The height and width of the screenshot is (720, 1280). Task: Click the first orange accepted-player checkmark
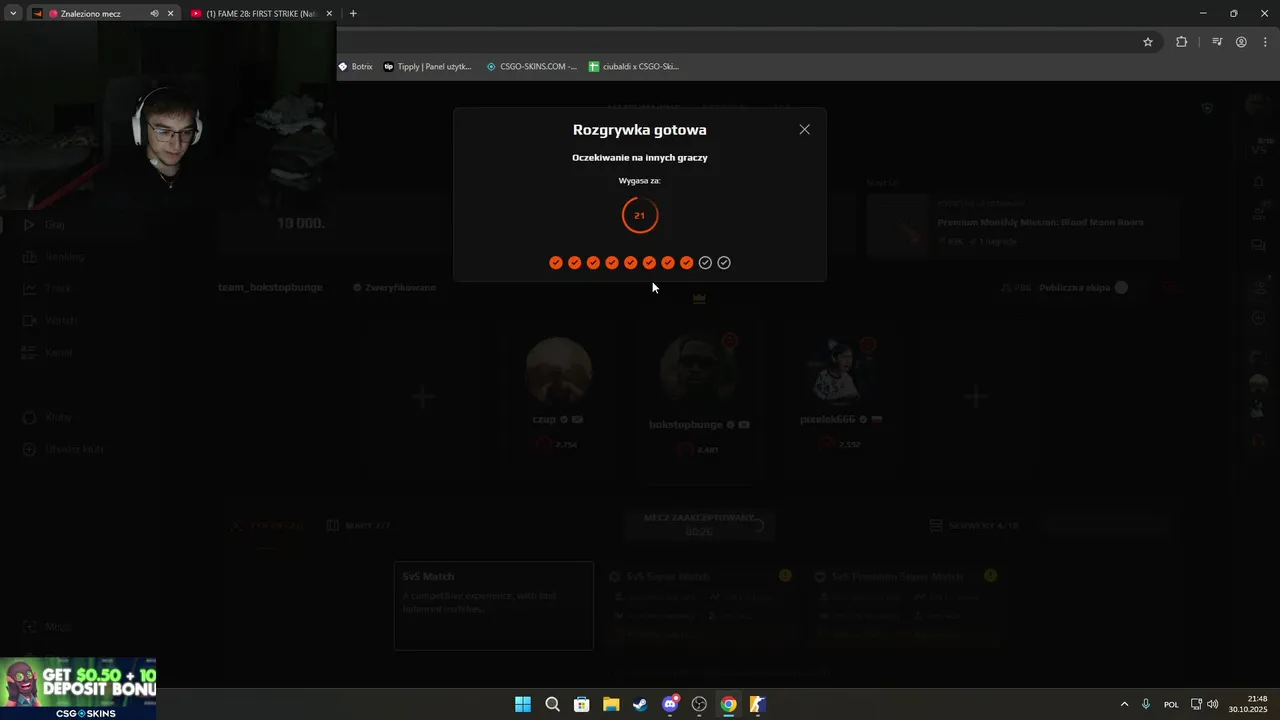point(556,262)
